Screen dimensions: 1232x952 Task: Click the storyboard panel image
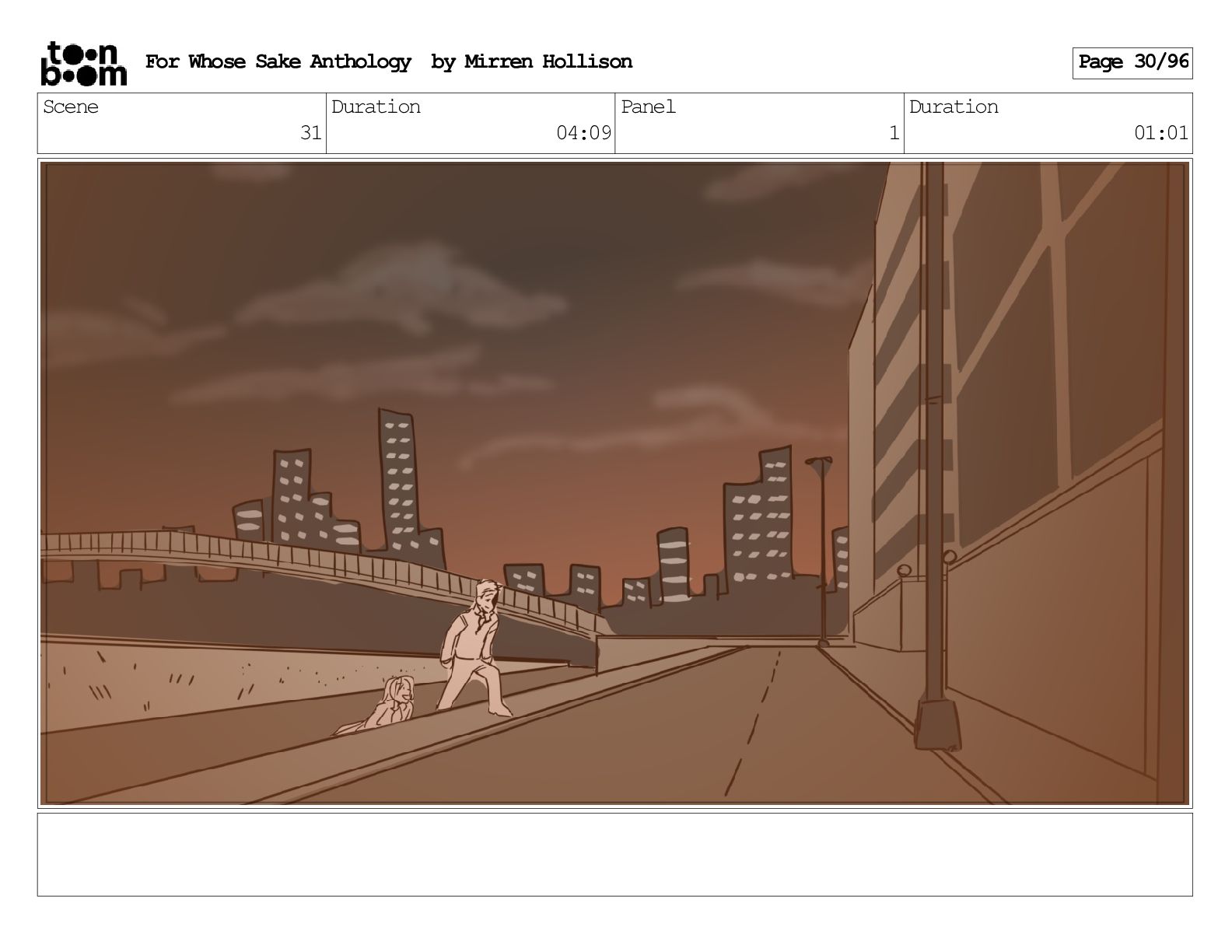pyautogui.click(x=615, y=483)
